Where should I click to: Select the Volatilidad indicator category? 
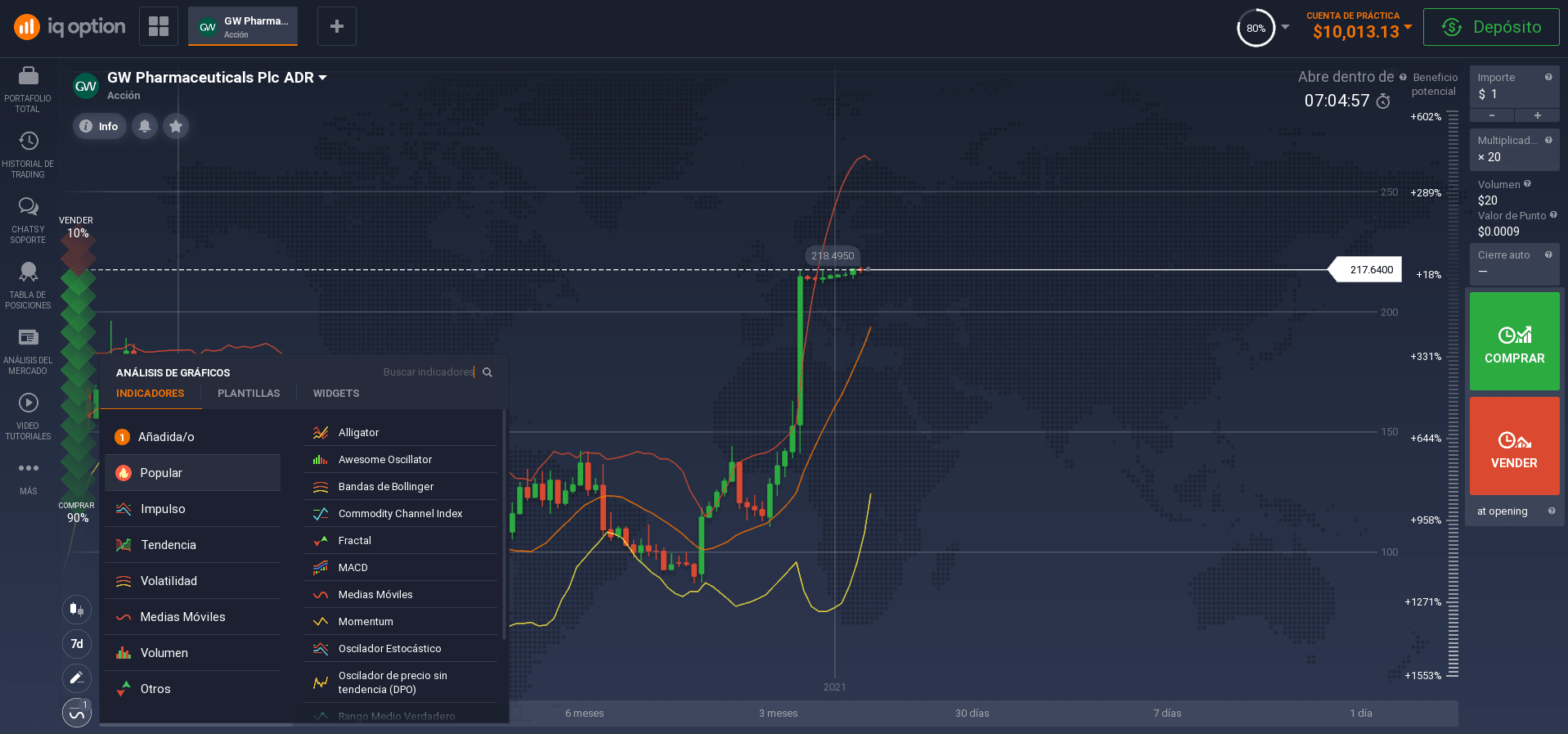click(193, 581)
